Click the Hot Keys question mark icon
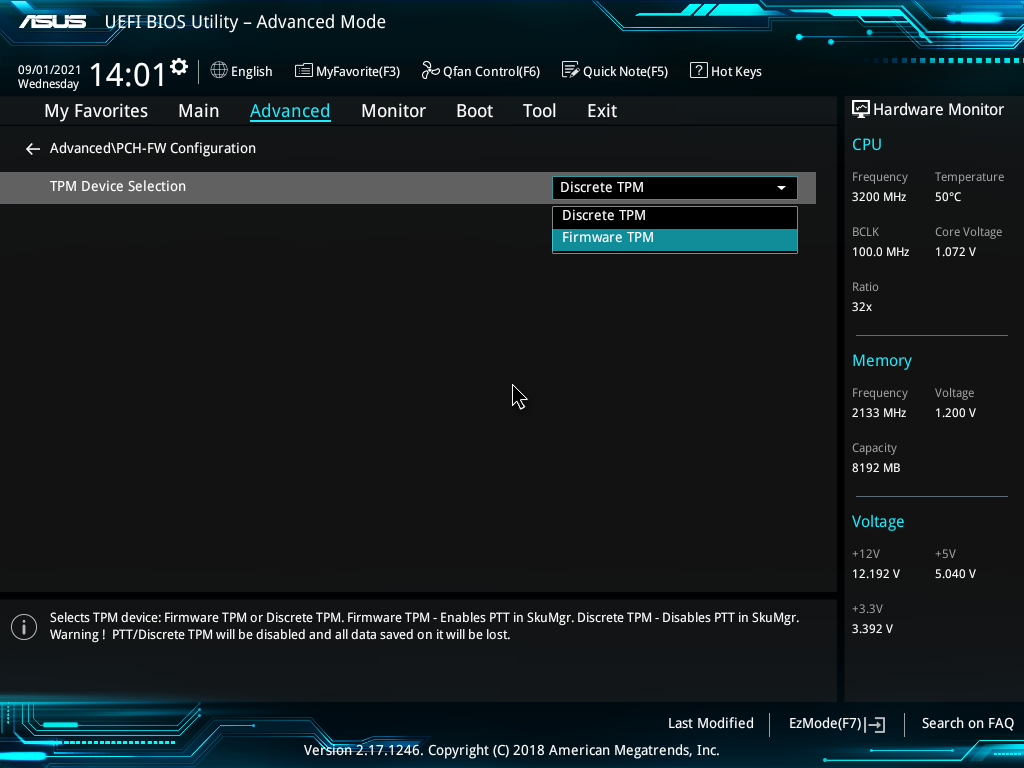The image size is (1024, 768). click(x=698, y=70)
